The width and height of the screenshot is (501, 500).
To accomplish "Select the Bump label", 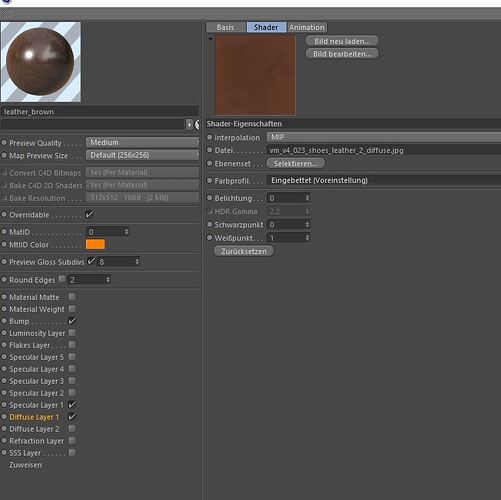I will tap(19, 321).
